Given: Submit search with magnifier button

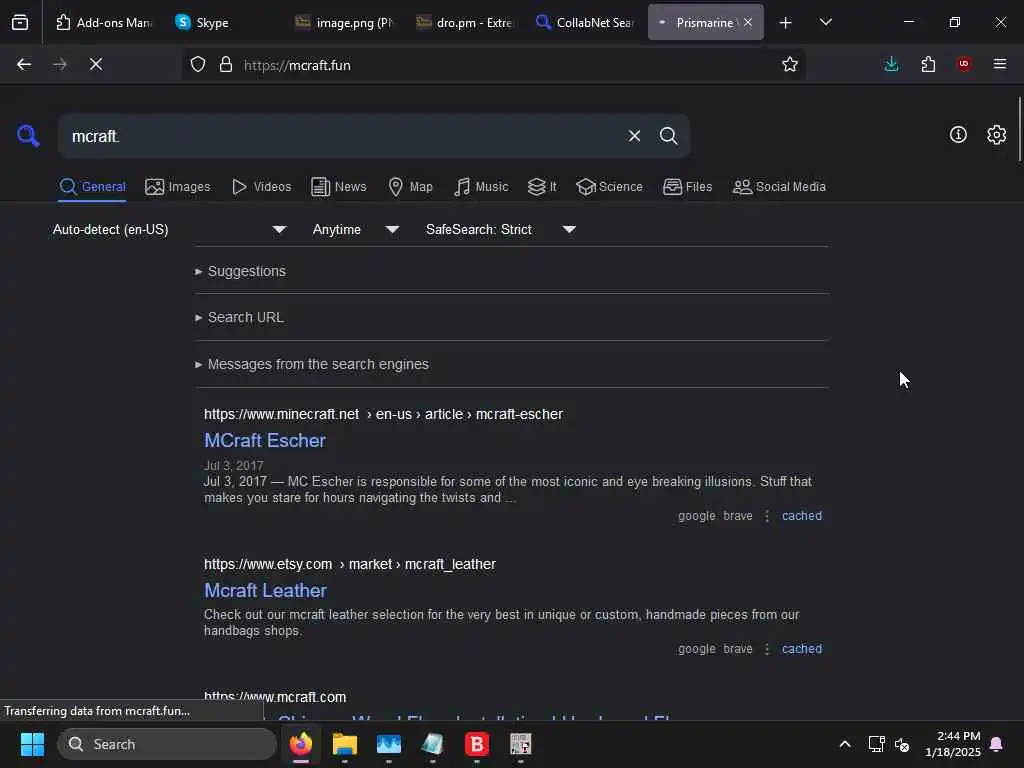Looking at the screenshot, I should (668, 136).
